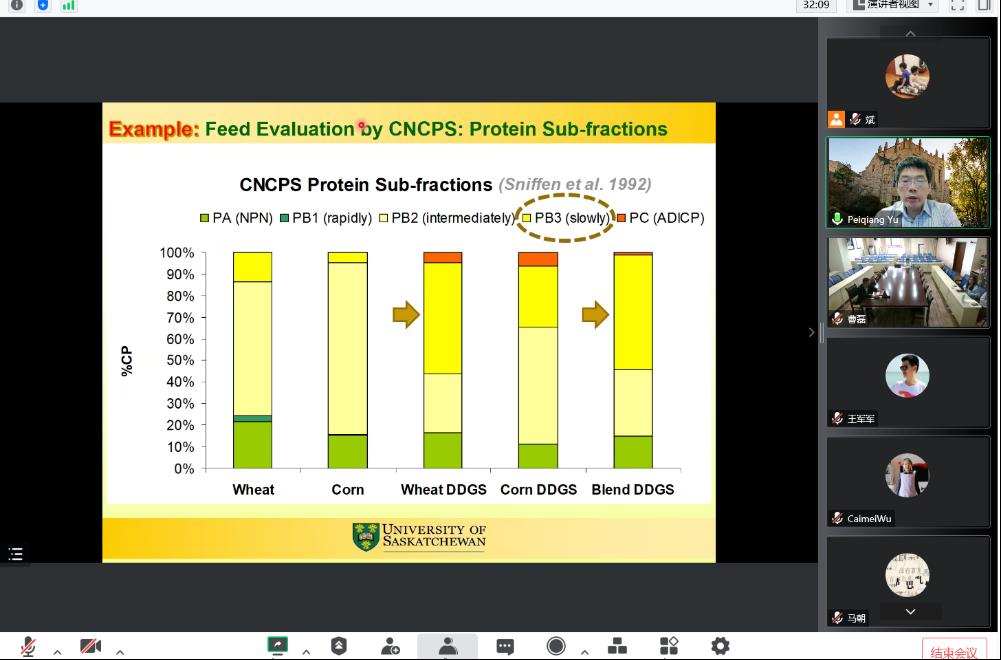Screen dimensions: 1001x660
Task: Click the red 结束会议 end meeting button
Action: (953, 651)
